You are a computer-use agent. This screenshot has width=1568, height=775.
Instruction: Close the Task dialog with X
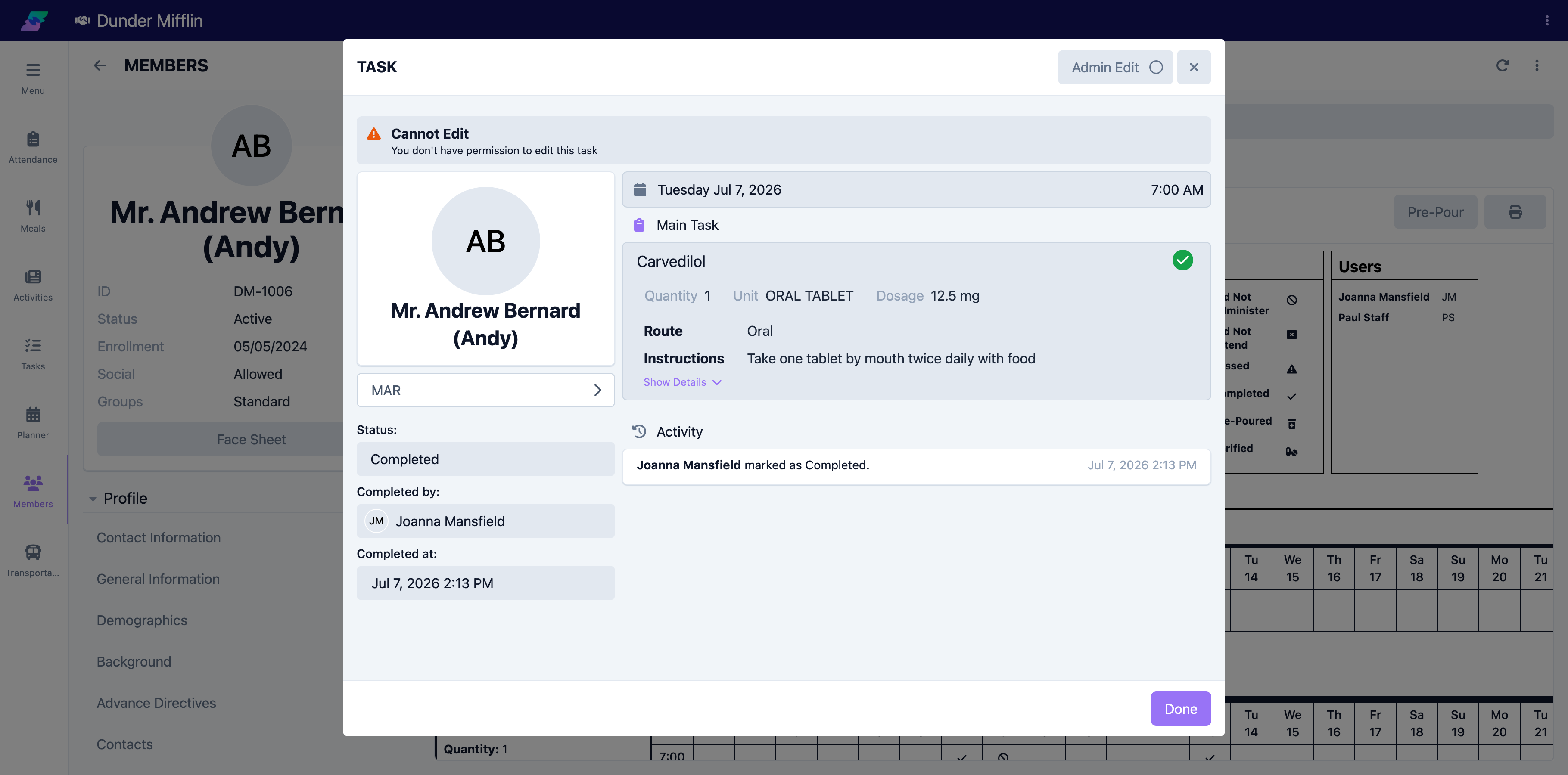pos(1194,67)
